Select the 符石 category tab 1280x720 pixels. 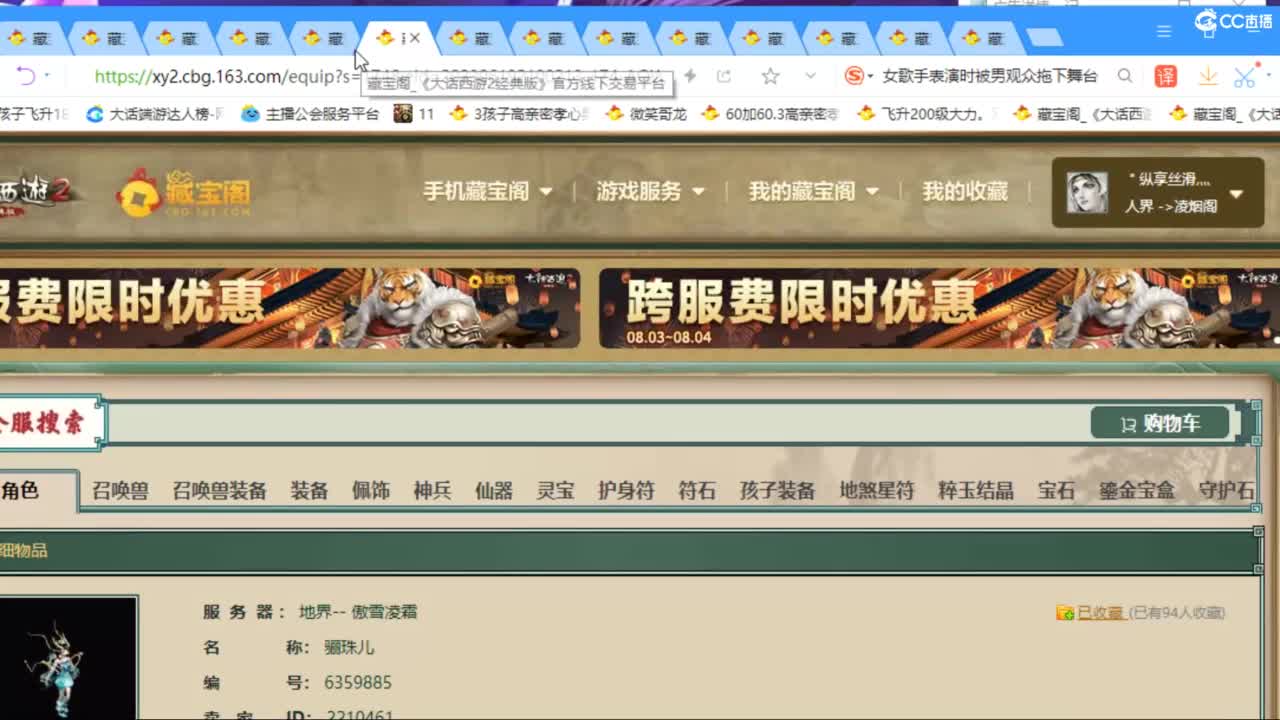pos(697,490)
